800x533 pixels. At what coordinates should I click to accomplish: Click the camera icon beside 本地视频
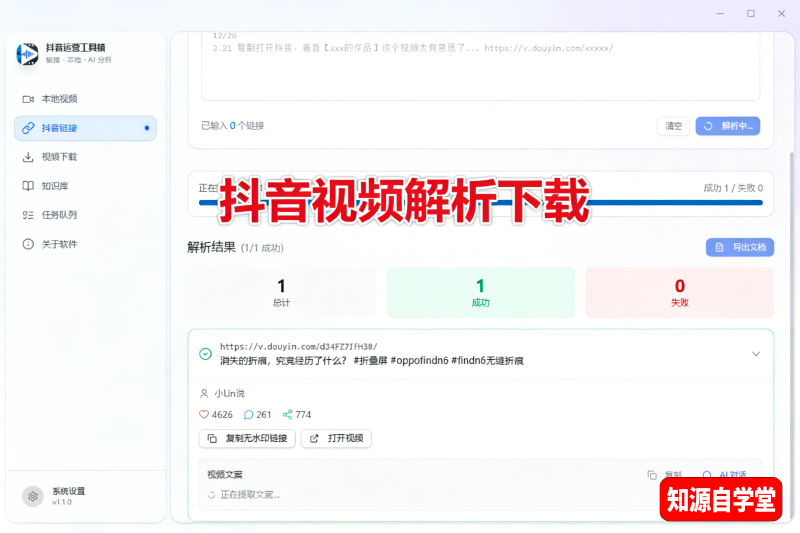click(28, 99)
